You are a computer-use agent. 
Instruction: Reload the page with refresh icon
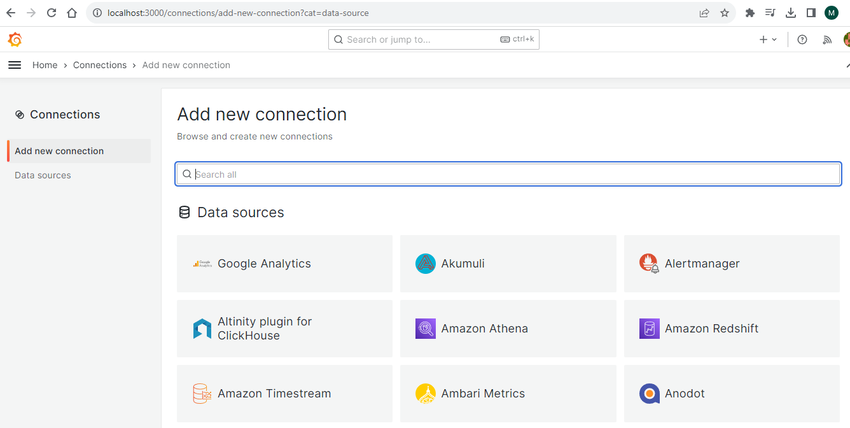[51, 13]
